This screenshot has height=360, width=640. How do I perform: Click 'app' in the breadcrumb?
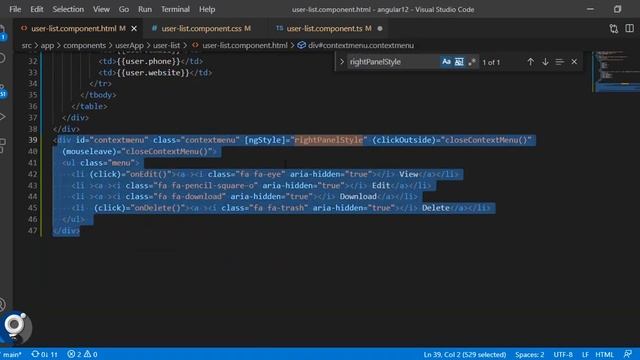click(x=47, y=45)
